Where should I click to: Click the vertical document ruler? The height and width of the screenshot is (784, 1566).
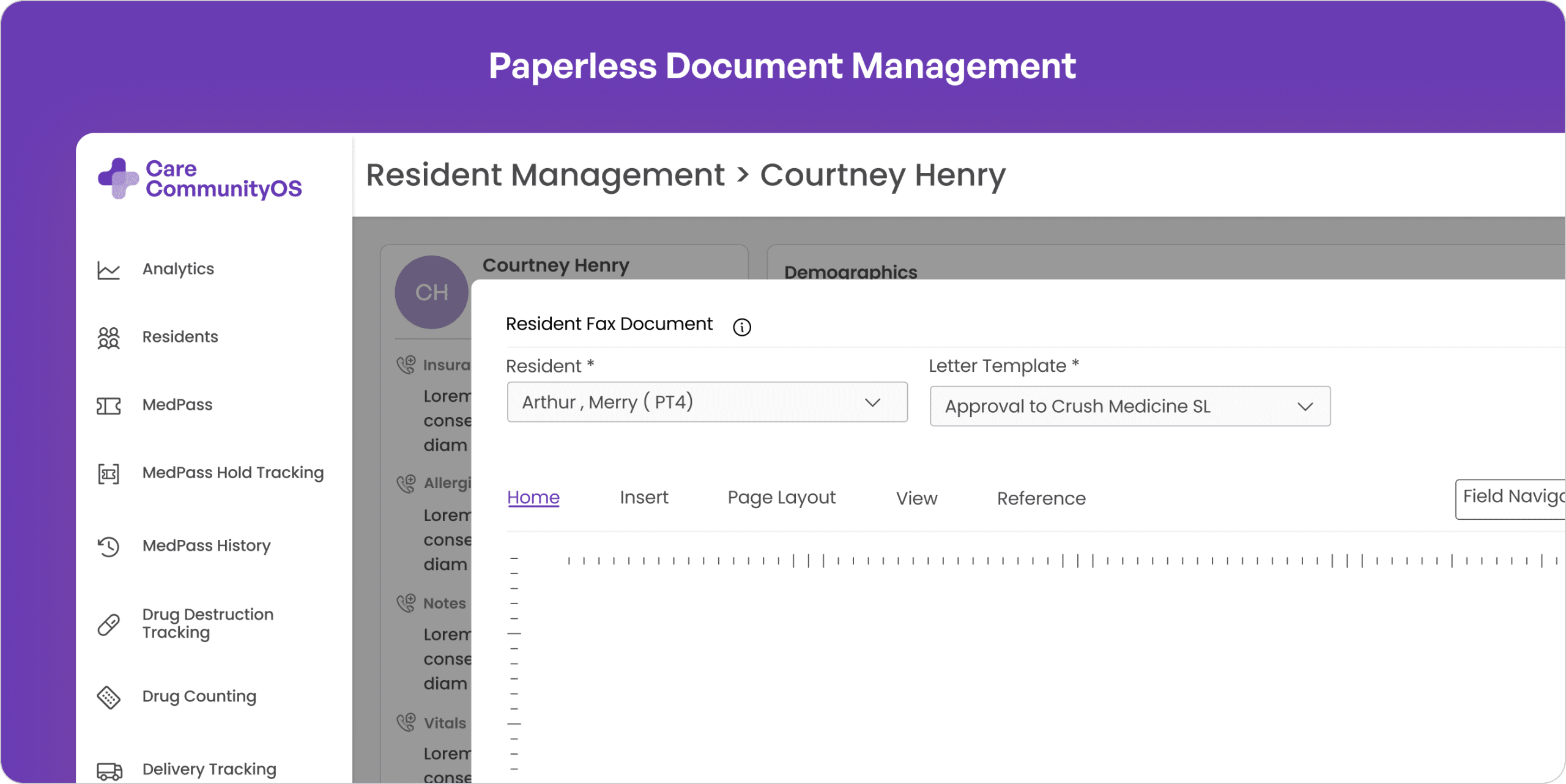[514, 664]
